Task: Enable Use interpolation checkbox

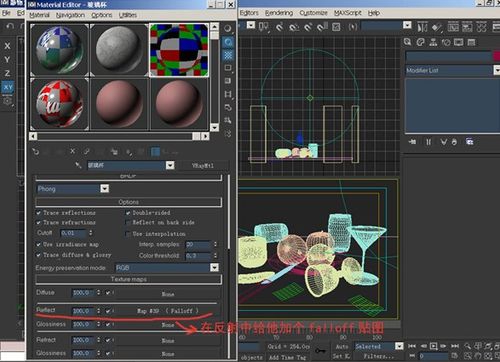Action: [128, 234]
